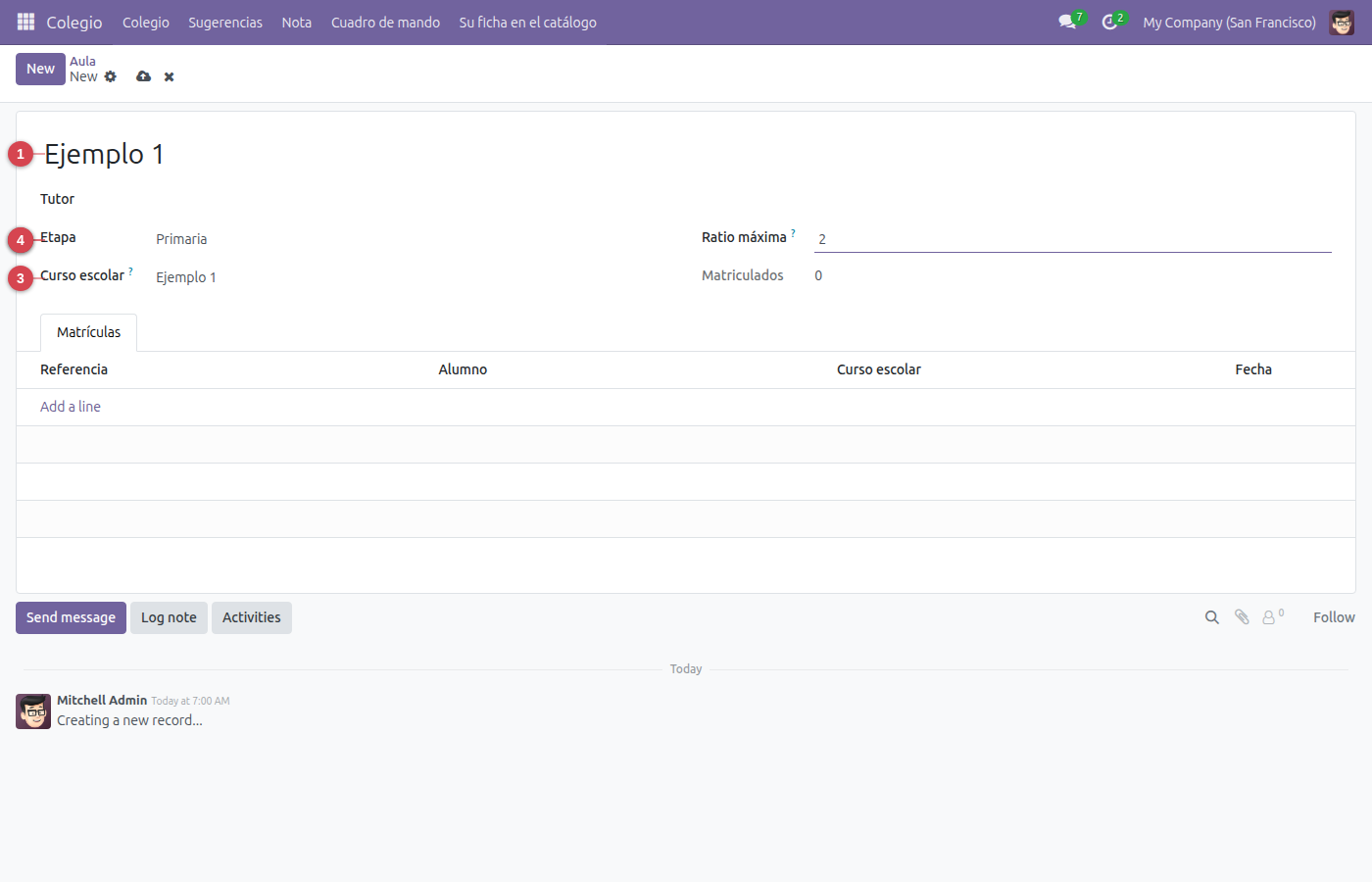The image size is (1372, 882).
Task: Open Cuadro de mando menu
Action: pyautogui.click(x=385, y=23)
